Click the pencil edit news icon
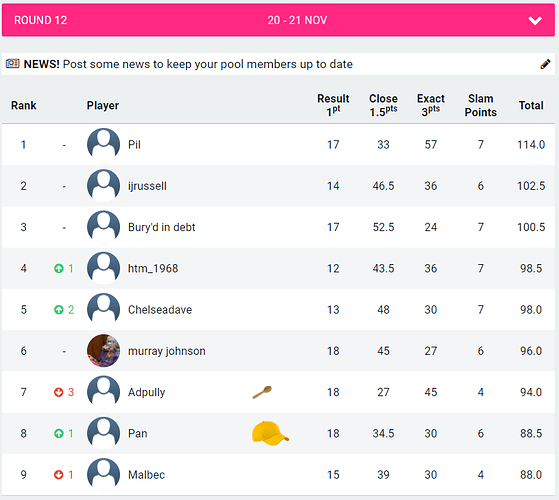 point(545,64)
